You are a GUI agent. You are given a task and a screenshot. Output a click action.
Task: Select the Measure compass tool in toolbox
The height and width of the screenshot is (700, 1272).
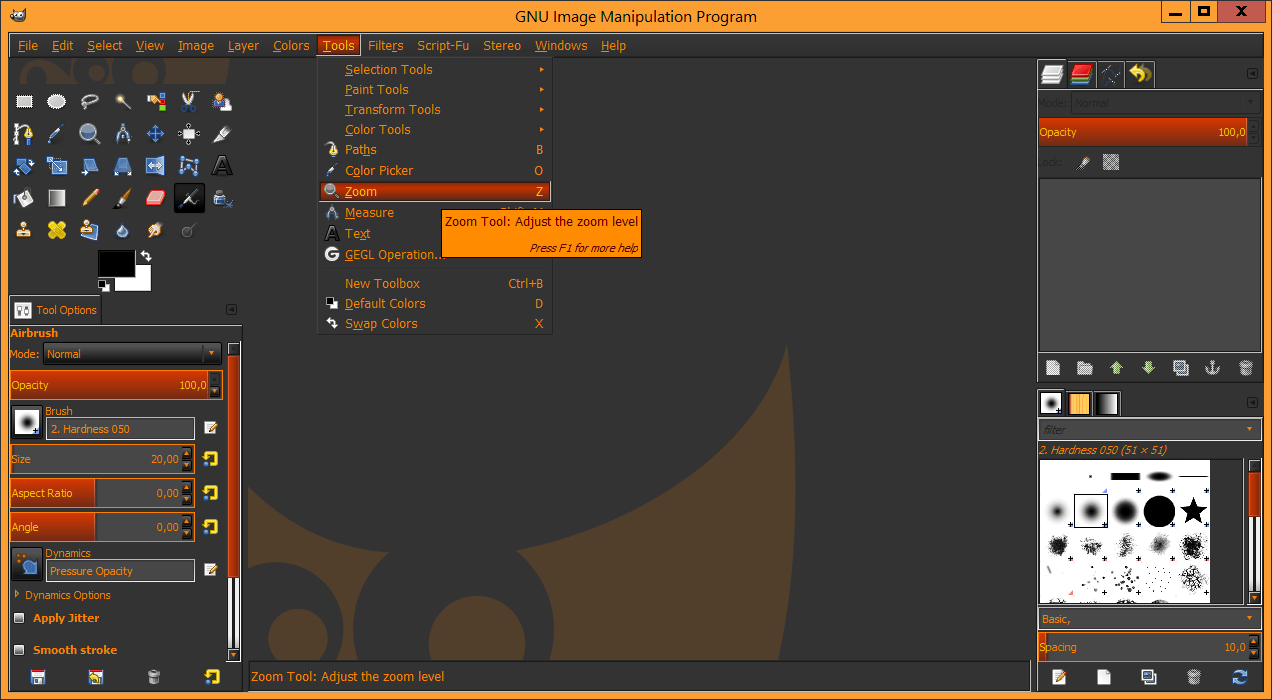[x=123, y=134]
